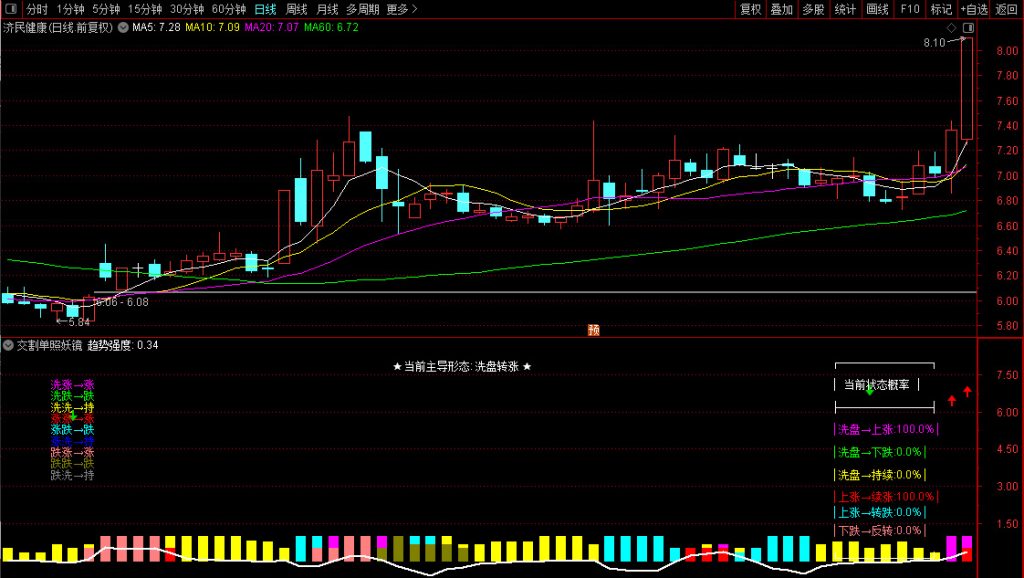1024x578 pixels.
Task: Select the 月线 monthly chart
Action: [x=327, y=9]
